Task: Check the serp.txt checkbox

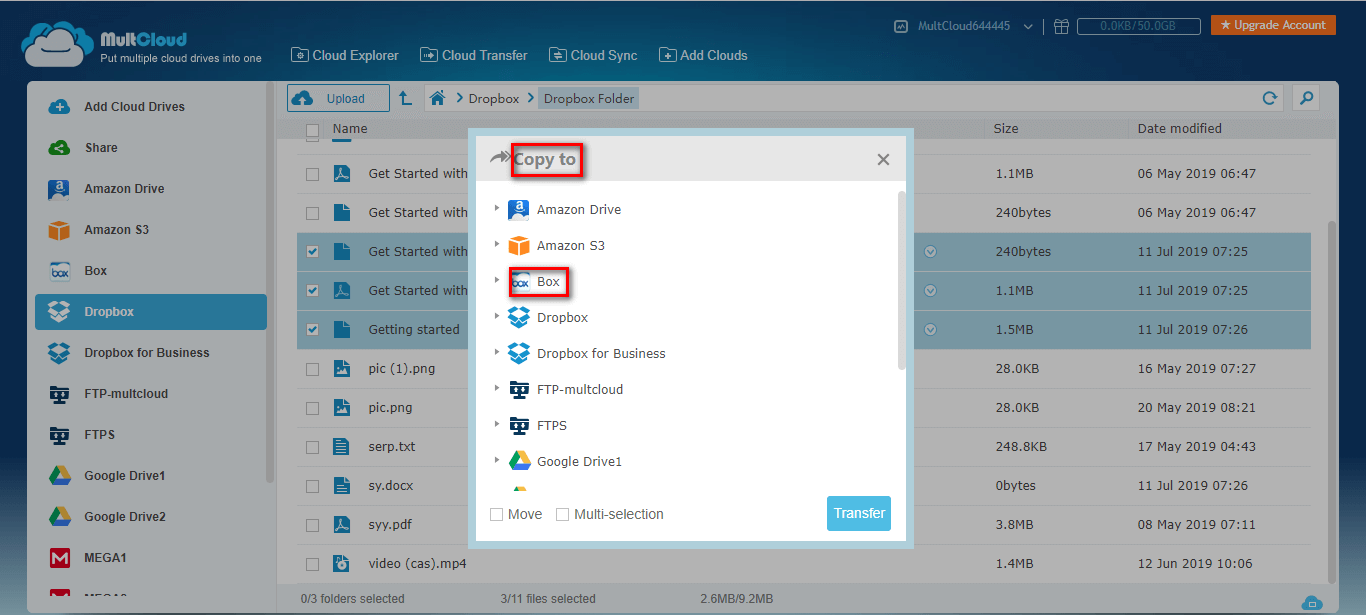Action: [313, 447]
